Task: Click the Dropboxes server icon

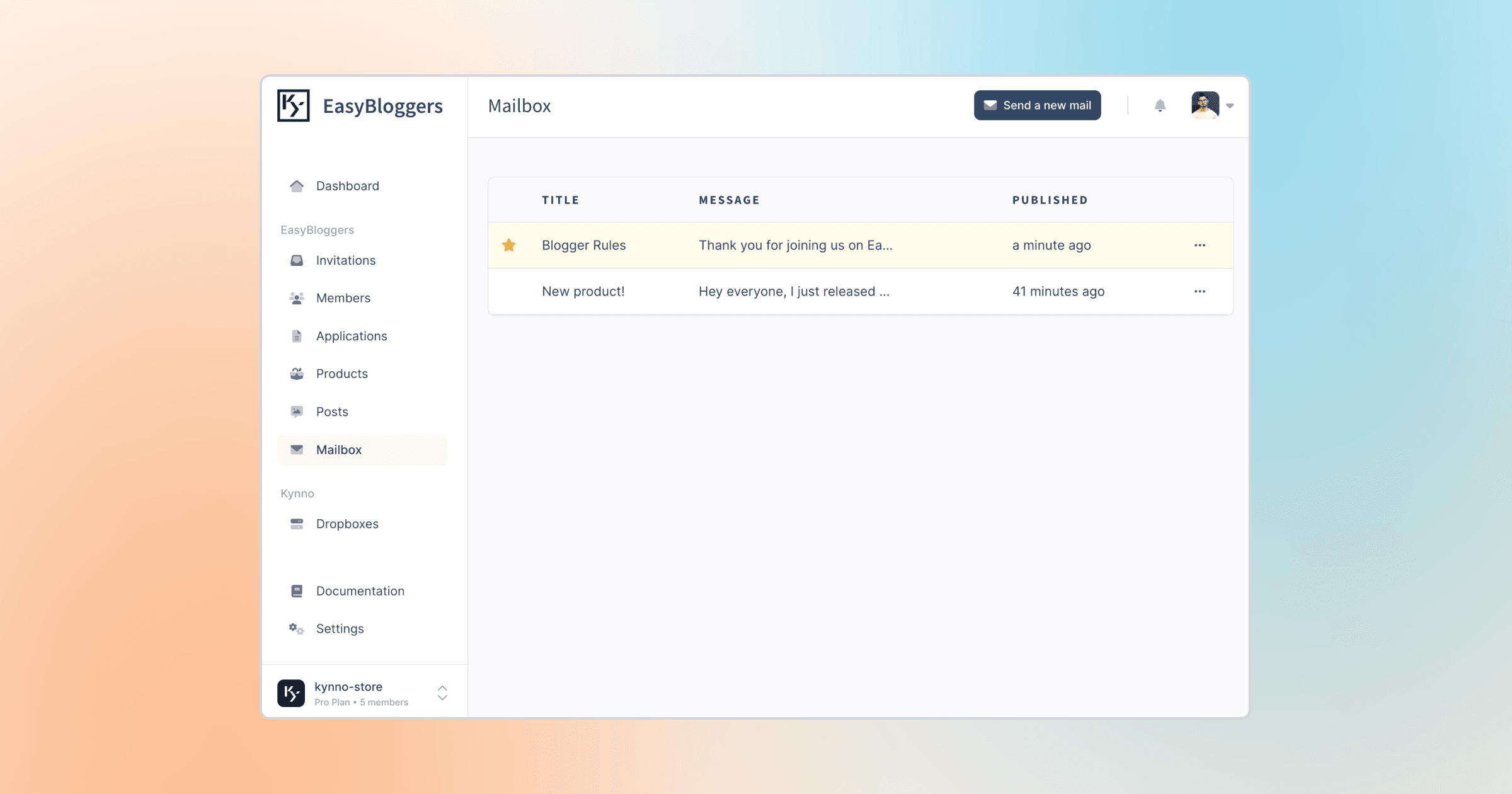Action: (297, 524)
